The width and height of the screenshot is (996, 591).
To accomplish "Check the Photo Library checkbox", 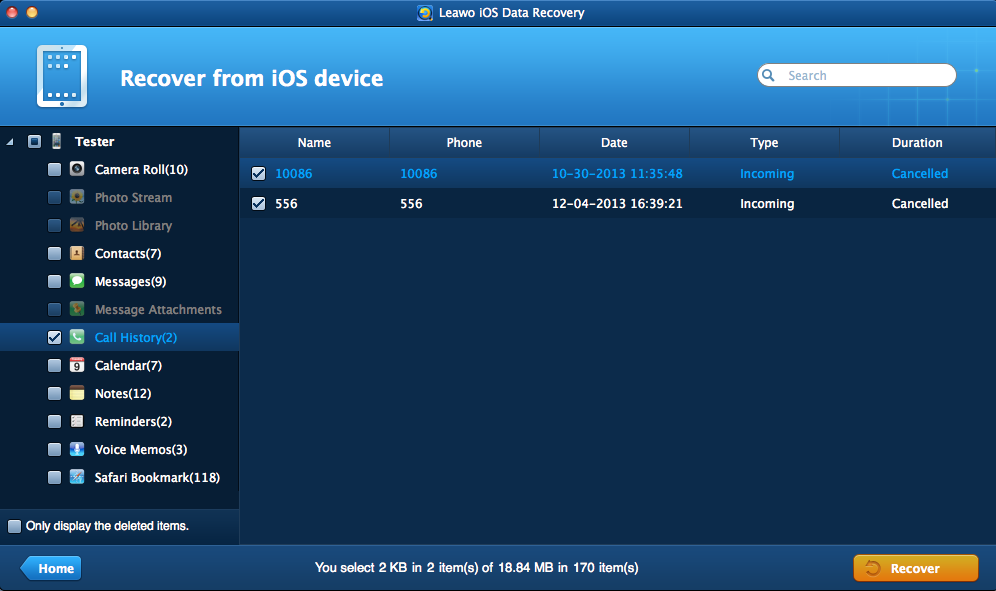I will click(55, 226).
